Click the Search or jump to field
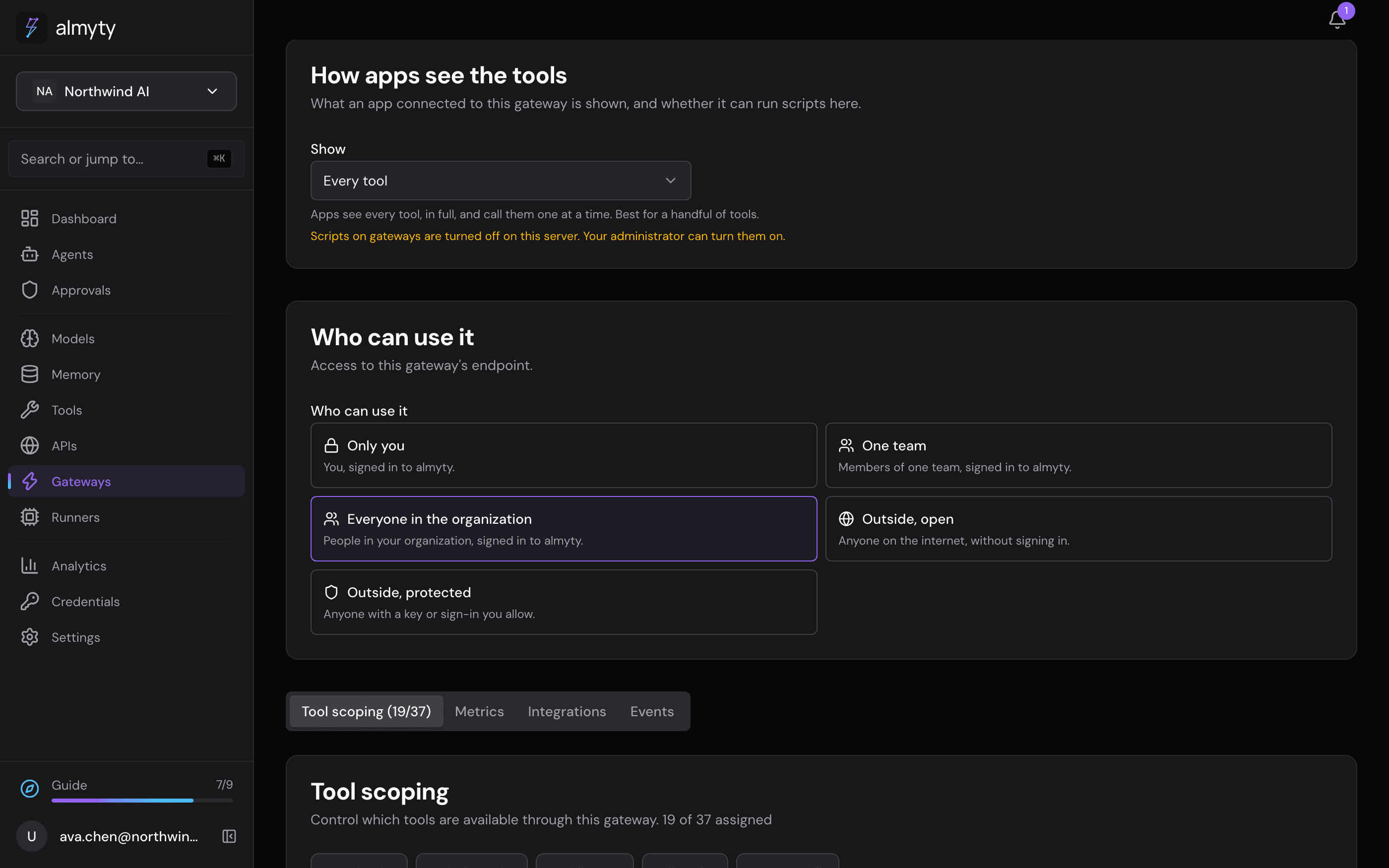1389x868 pixels. [126, 158]
